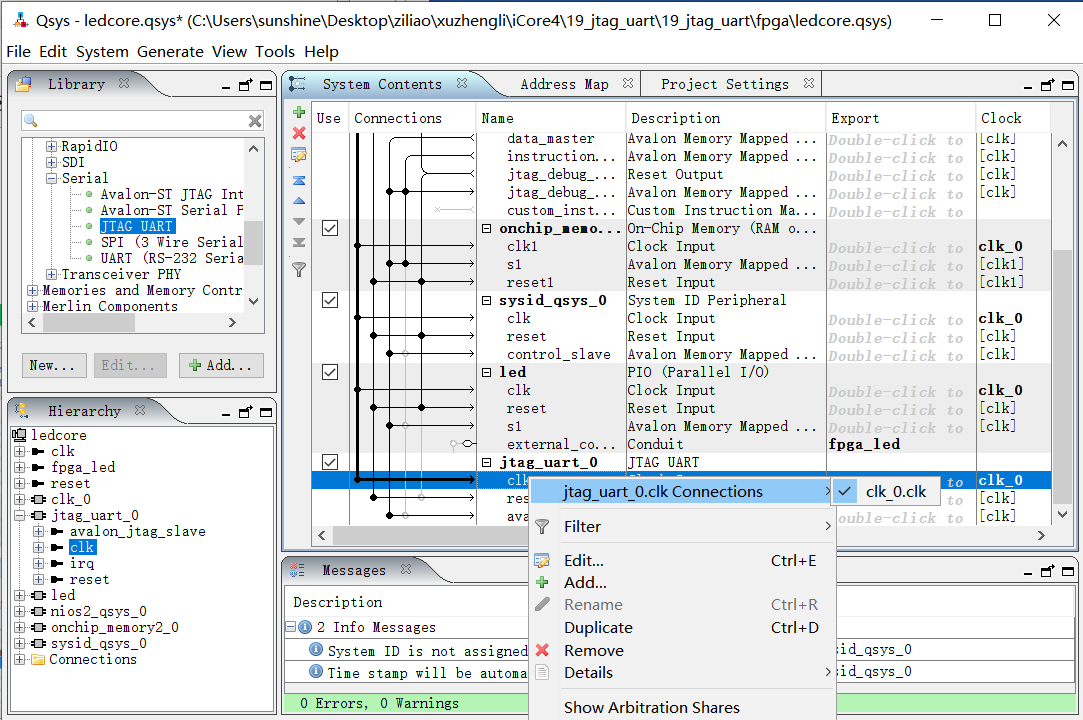Click the filter funnel icon in left toolbar
The height and width of the screenshot is (720, 1083).
point(298,269)
